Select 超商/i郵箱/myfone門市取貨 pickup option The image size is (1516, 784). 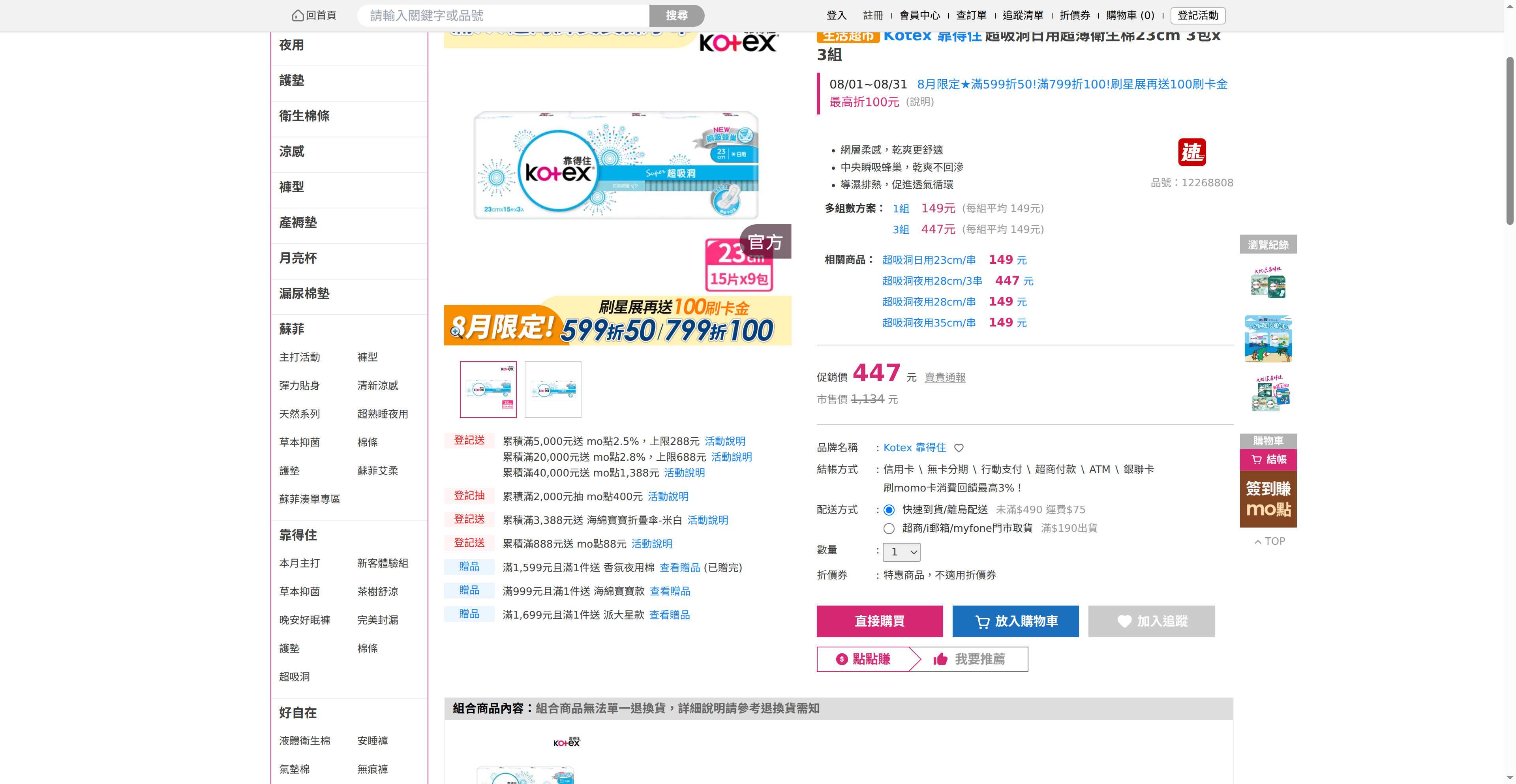click(x=889, y=529)
